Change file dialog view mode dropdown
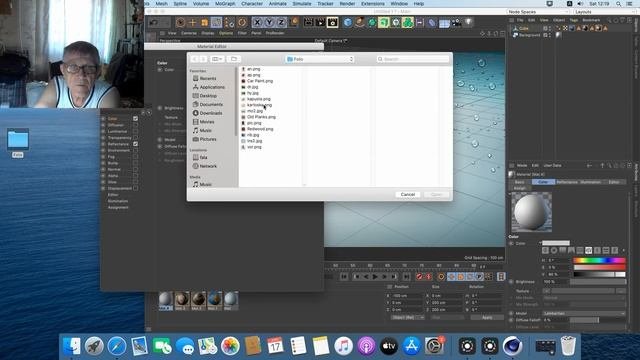The width and height of the screenshot is (640, 360). pos(217,59)
